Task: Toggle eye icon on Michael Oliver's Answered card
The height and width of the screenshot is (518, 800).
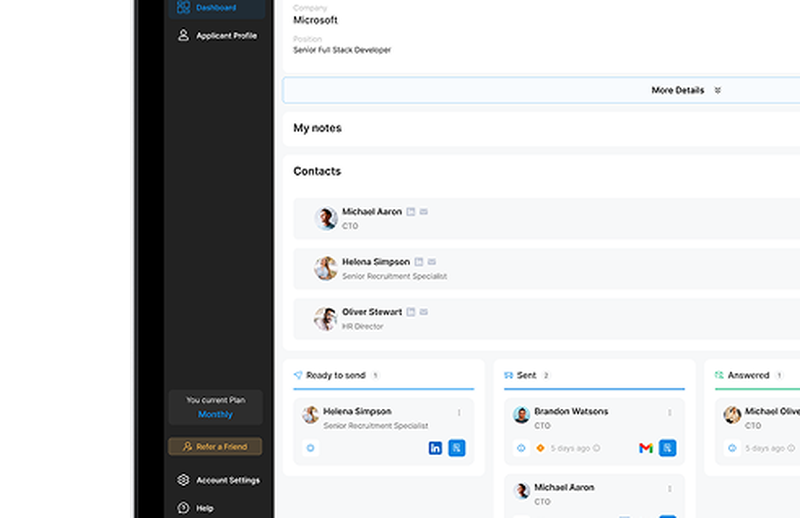Action: (732, 448)
